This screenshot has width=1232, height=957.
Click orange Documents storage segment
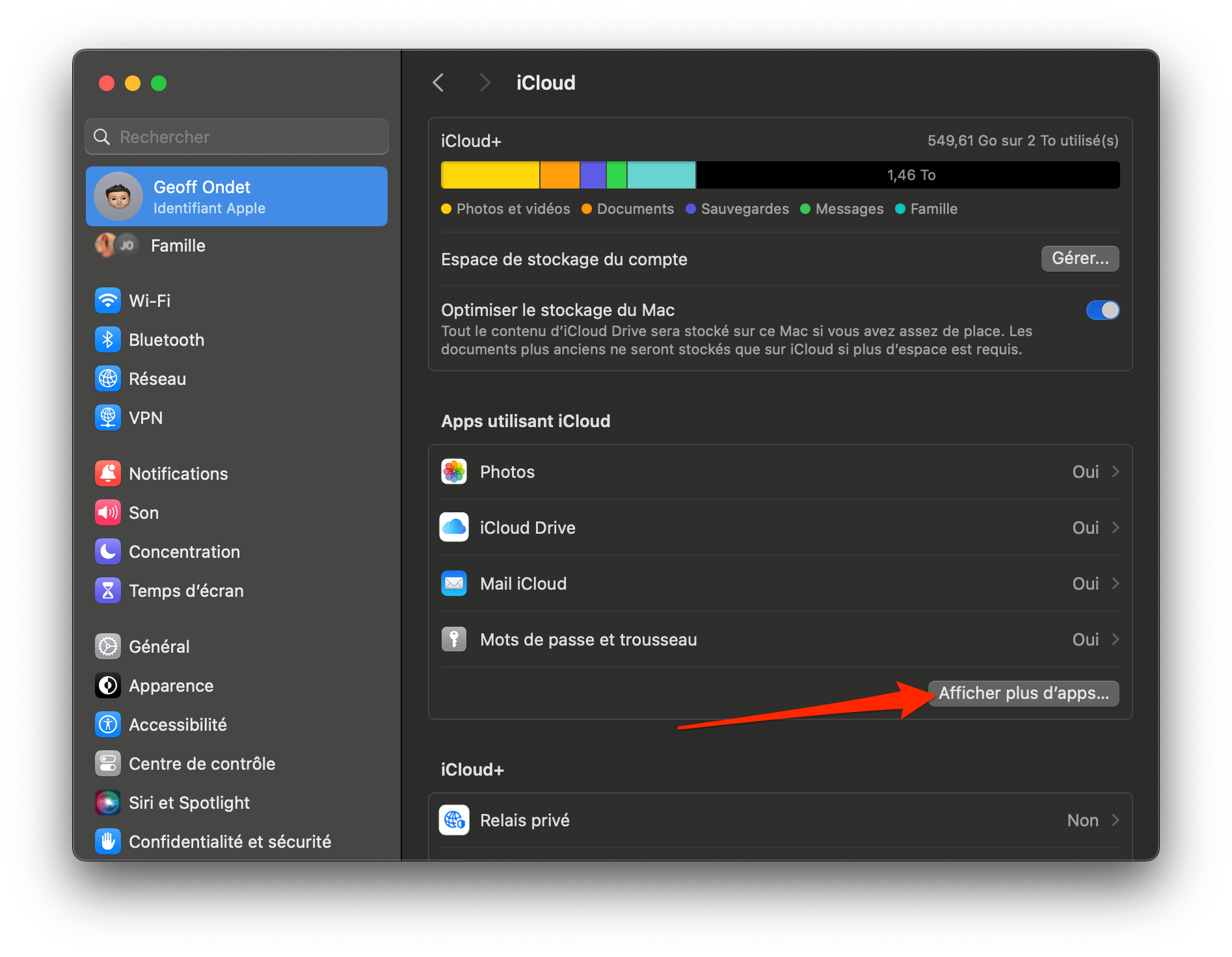click(559, 175)
